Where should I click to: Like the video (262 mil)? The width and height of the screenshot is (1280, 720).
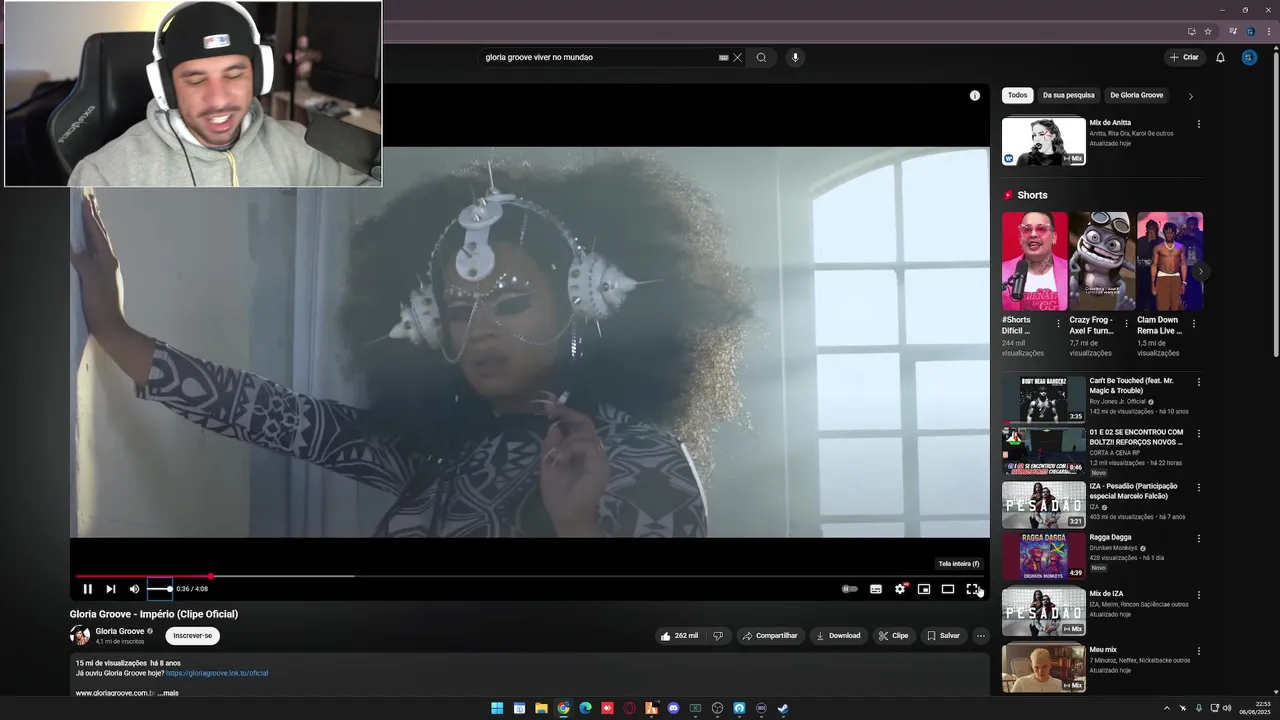tap(679, 636)
